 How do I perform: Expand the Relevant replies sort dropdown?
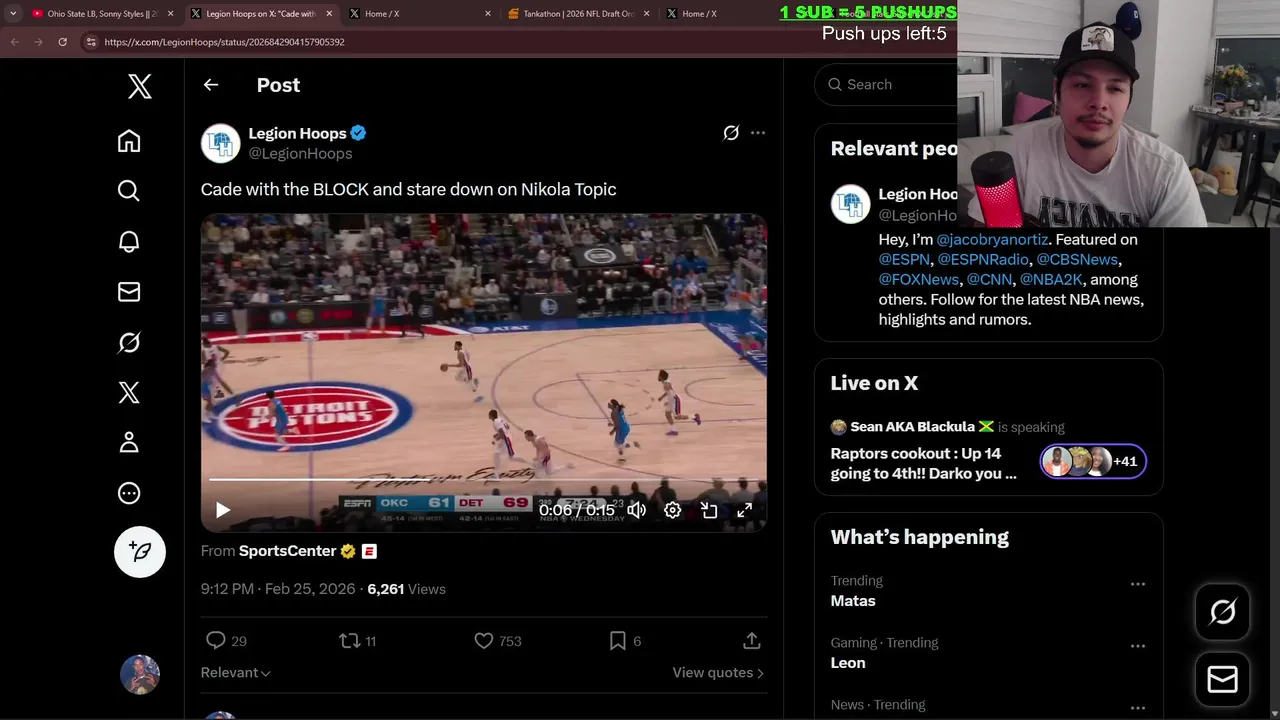[x=236, y=673]
